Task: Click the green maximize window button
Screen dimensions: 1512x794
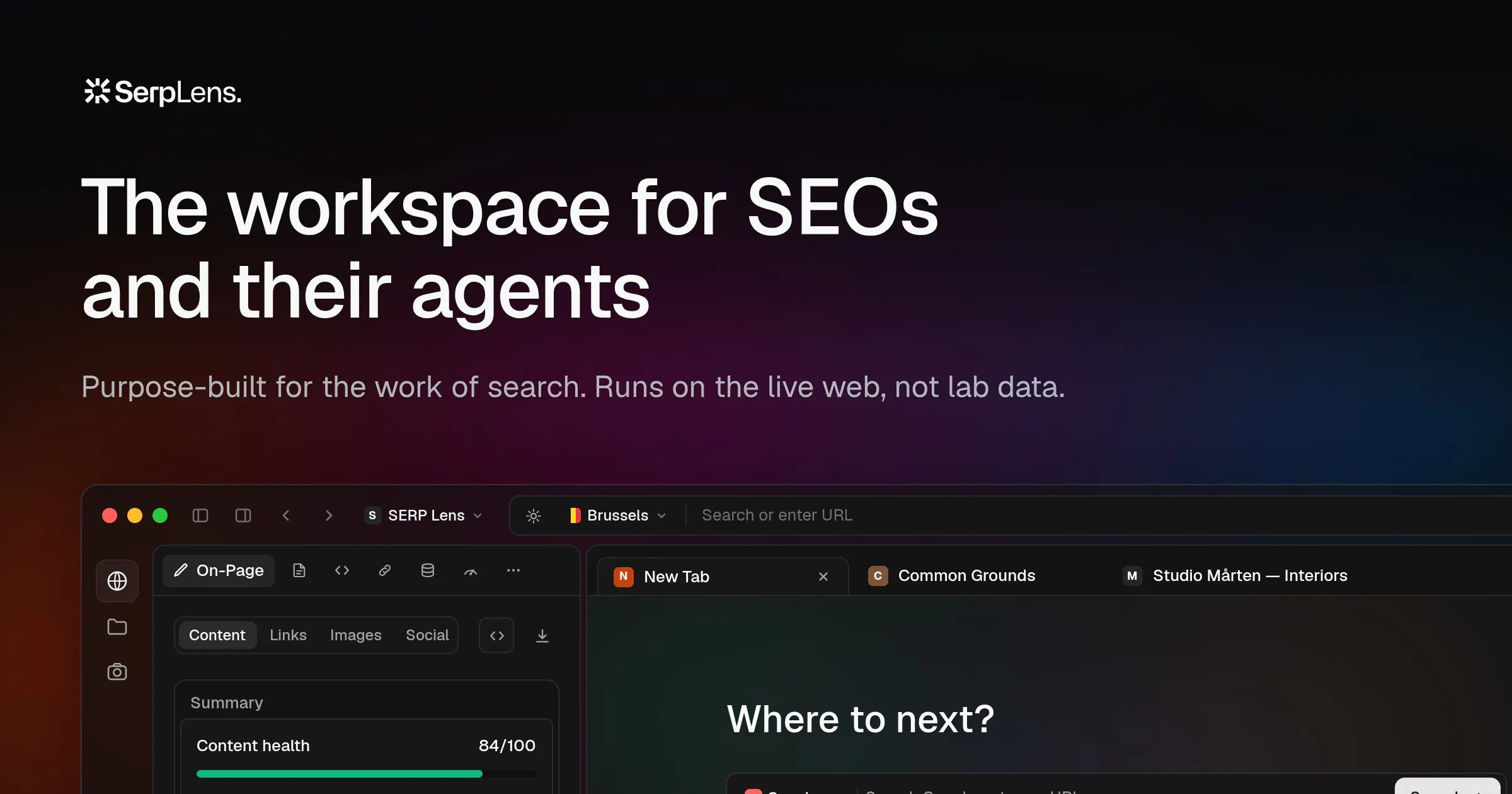Action: (160, 515)
